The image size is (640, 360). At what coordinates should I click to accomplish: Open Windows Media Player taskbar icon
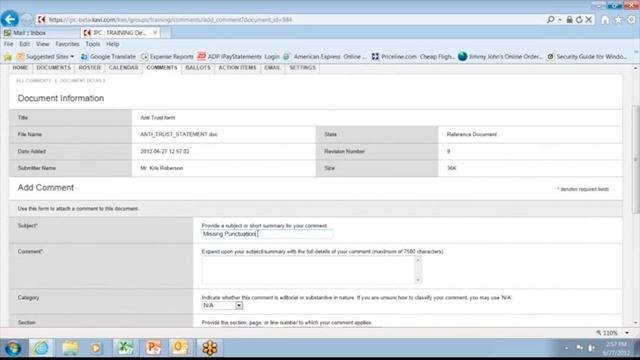click(x=96, y=348)
